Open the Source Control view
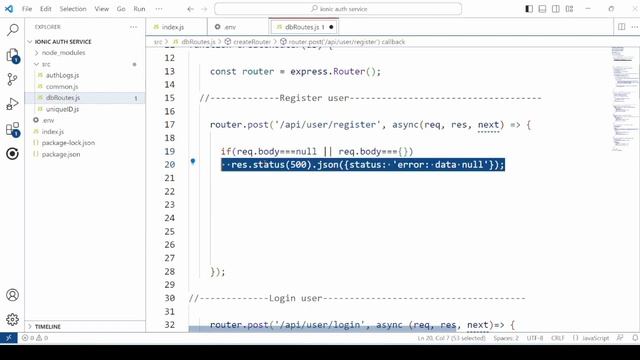 13,79
